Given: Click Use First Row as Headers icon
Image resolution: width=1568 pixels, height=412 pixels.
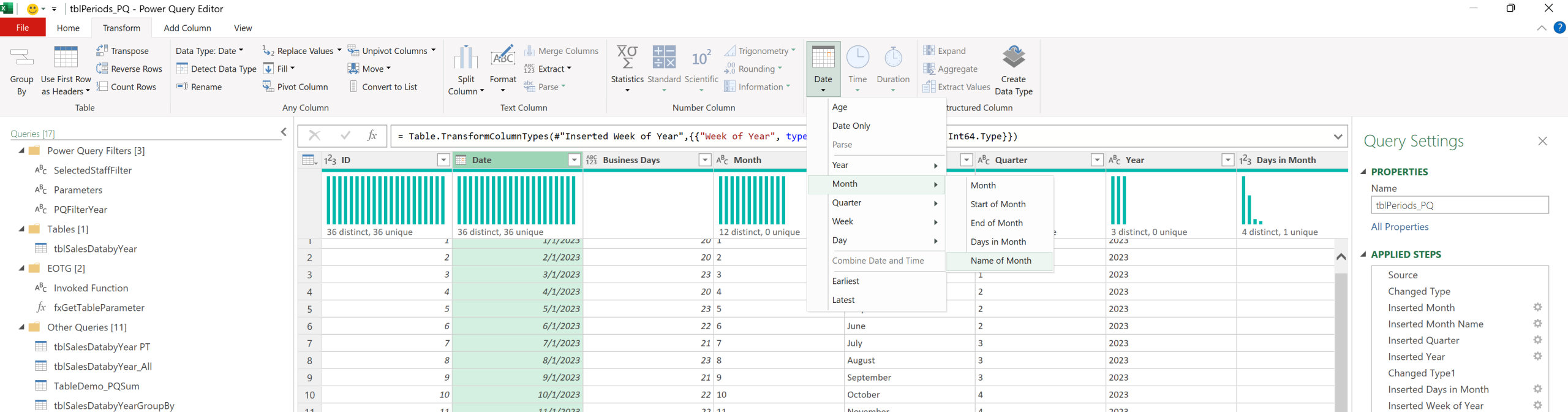Looking at the screenshot, I should [x=66, y=57].
